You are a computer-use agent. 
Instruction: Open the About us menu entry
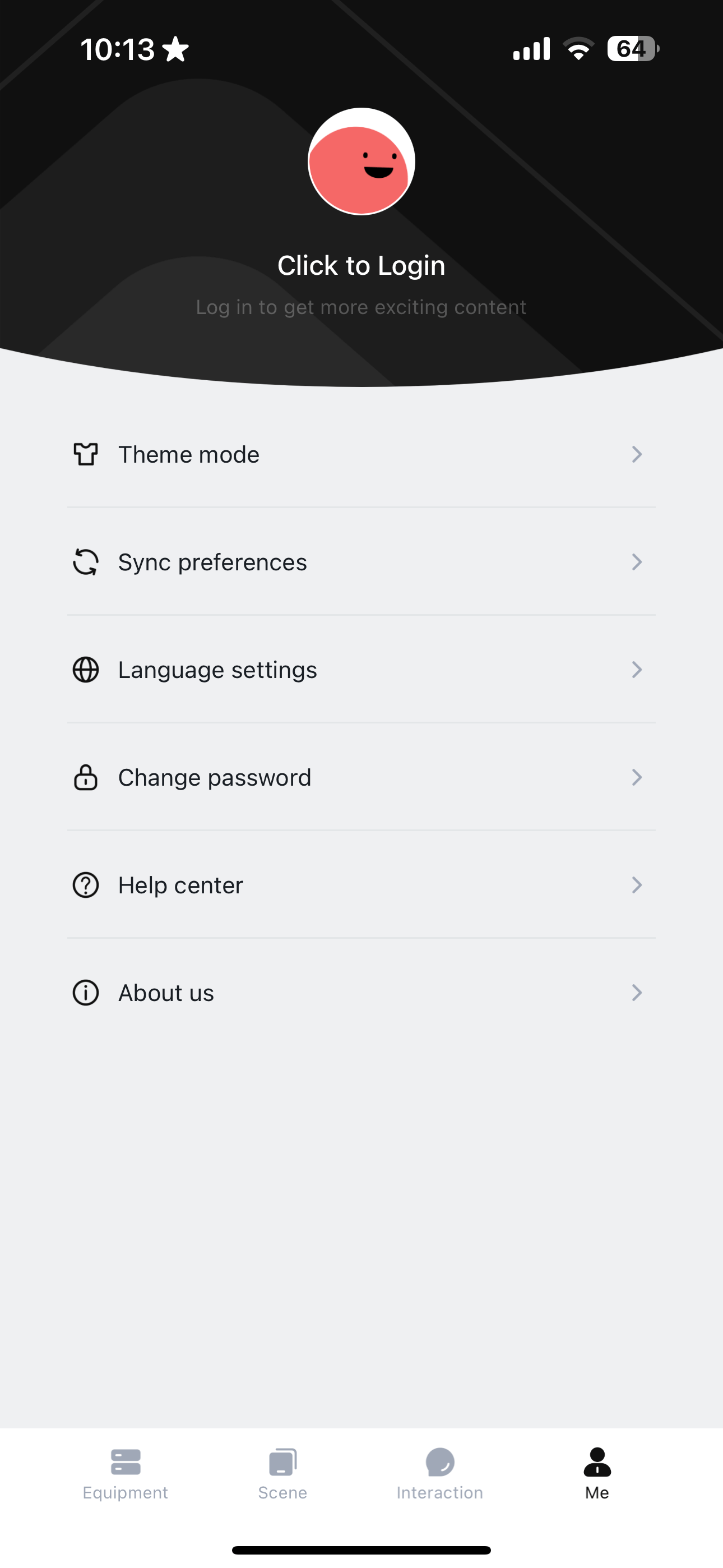[x=165, y=993]
